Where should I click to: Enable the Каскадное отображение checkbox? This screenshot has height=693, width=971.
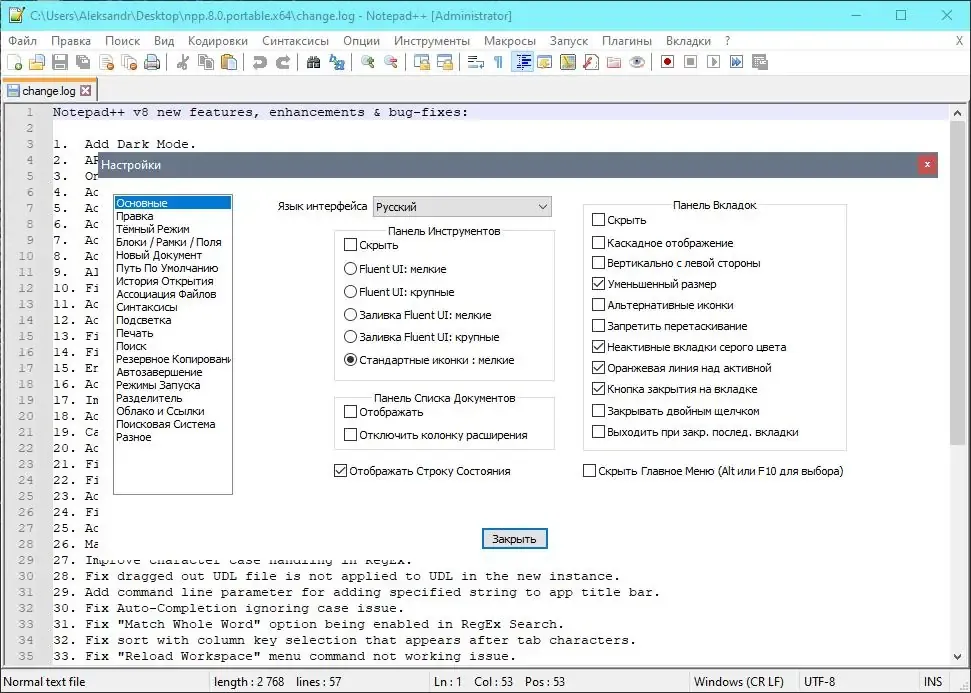coord(598,243)
